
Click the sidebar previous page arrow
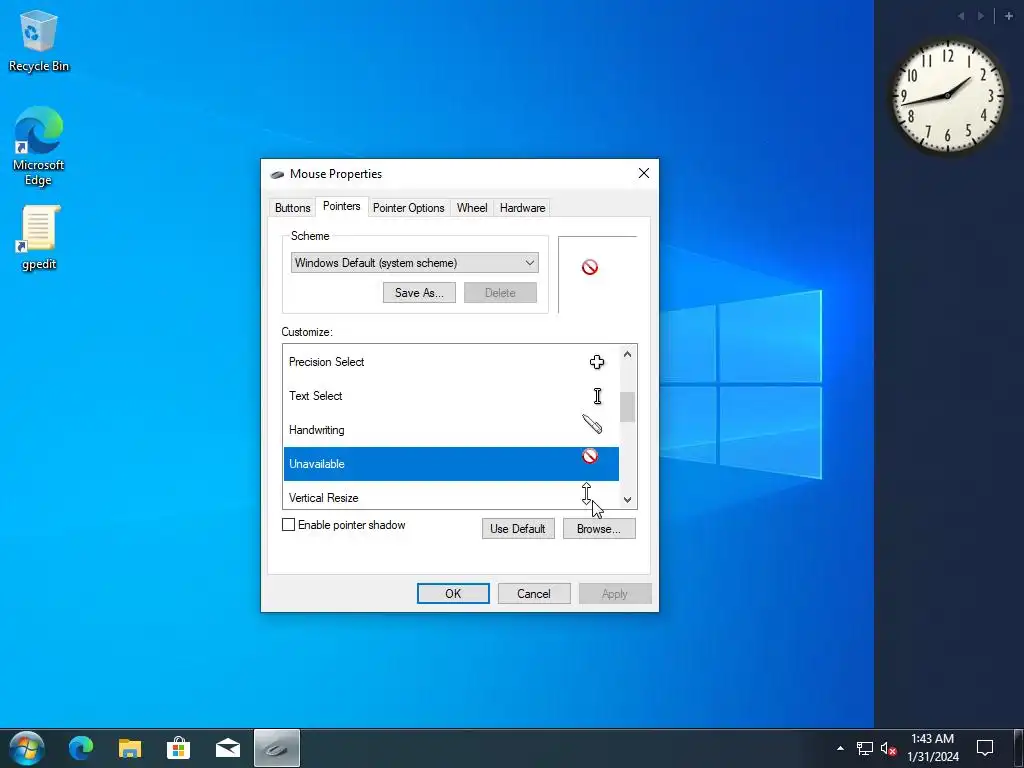click(x=961, y=16)
